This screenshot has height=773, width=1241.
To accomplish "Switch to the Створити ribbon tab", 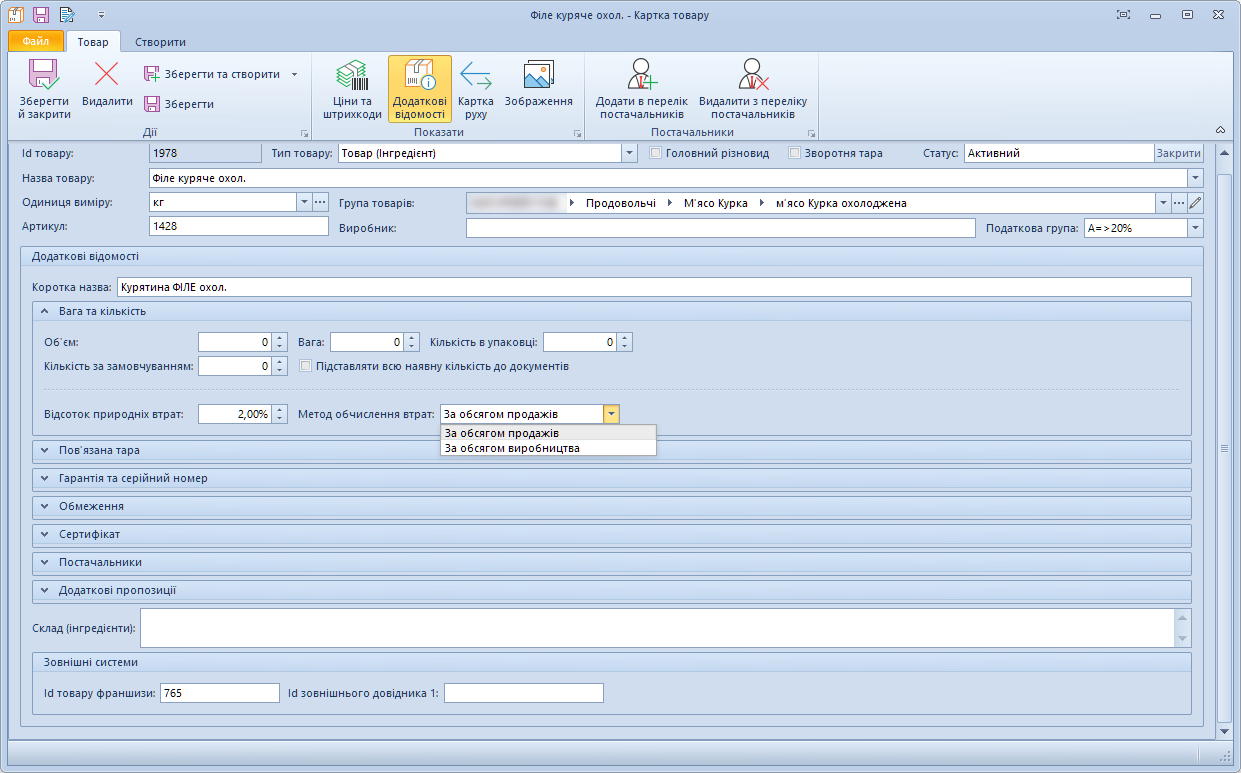I will click(161, 42).
